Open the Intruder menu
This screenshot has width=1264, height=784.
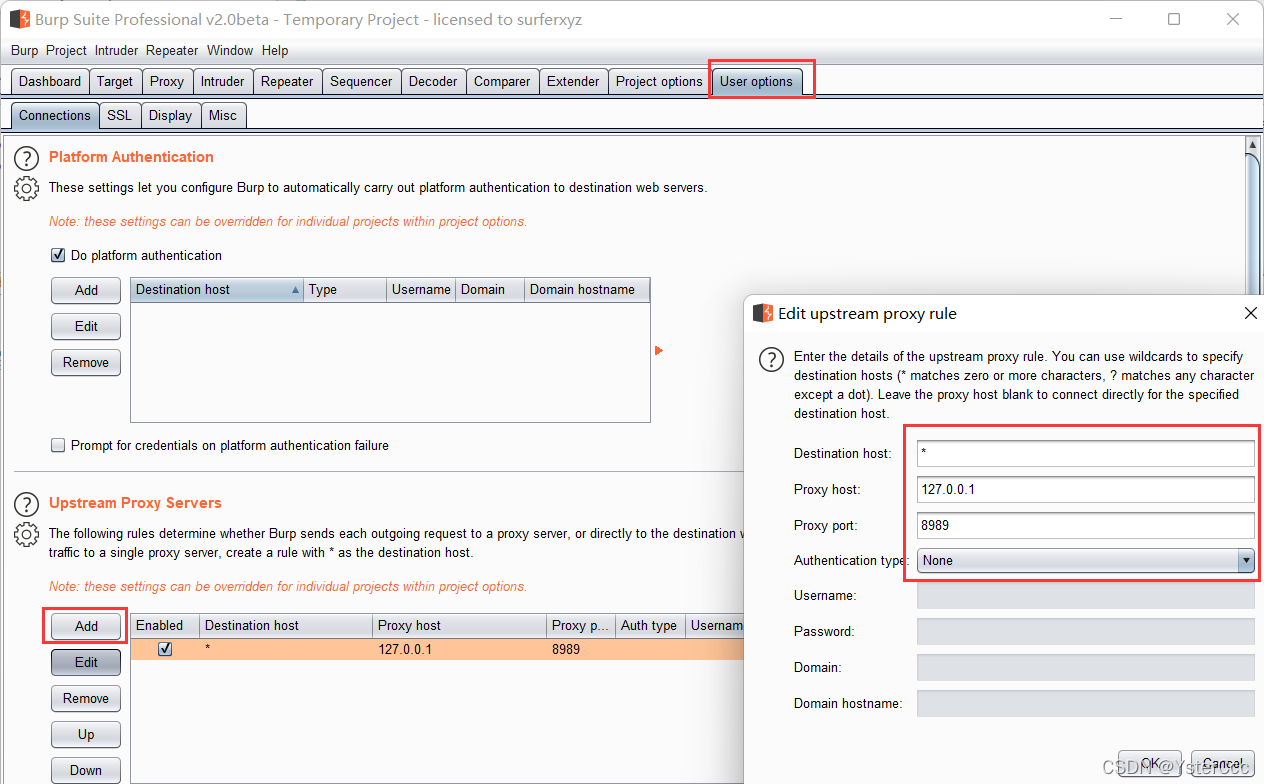[x=117, y=50]
